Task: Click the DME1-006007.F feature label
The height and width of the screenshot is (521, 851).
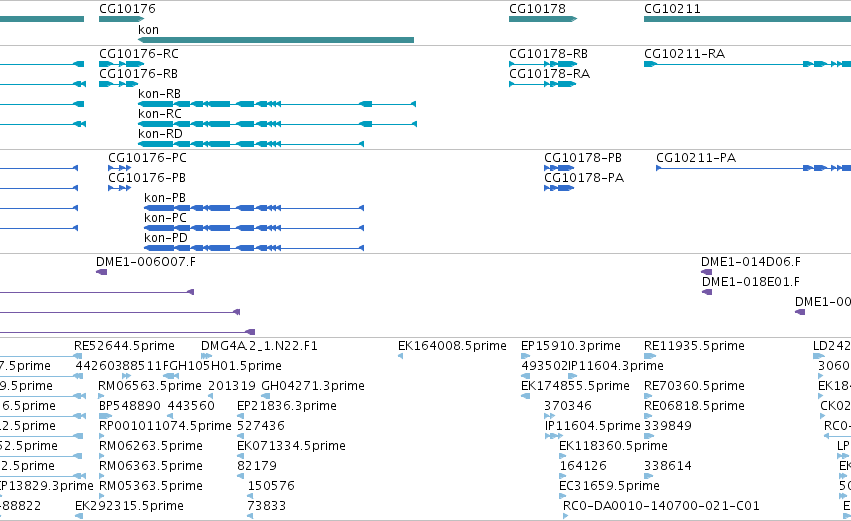Action: 145,262
